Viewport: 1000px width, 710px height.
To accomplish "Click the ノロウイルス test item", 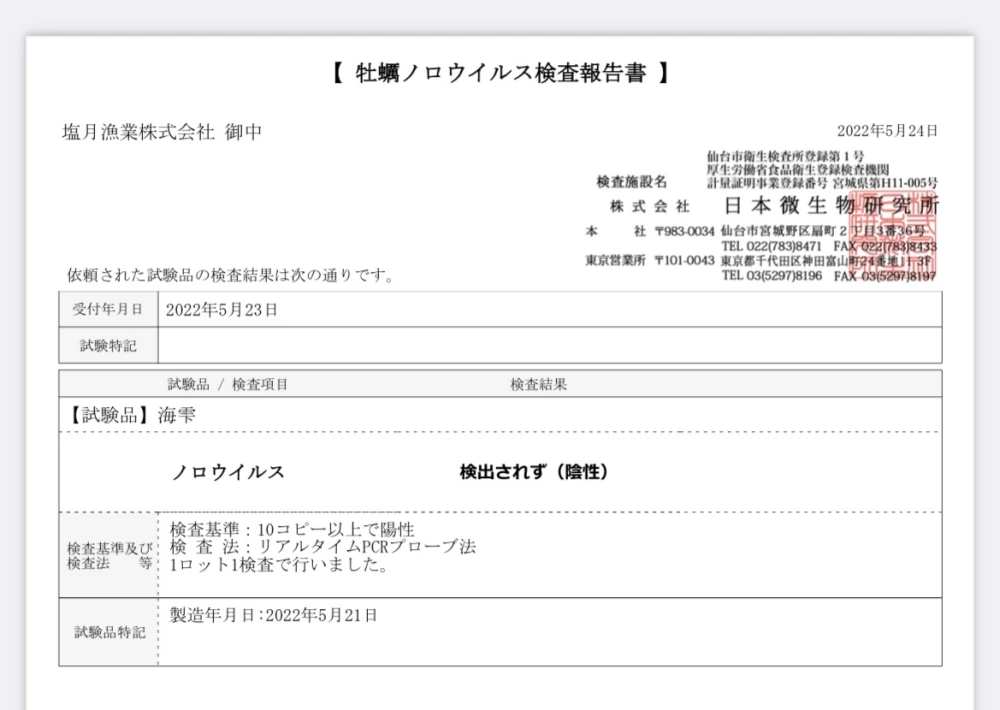I will click(228, 472).
